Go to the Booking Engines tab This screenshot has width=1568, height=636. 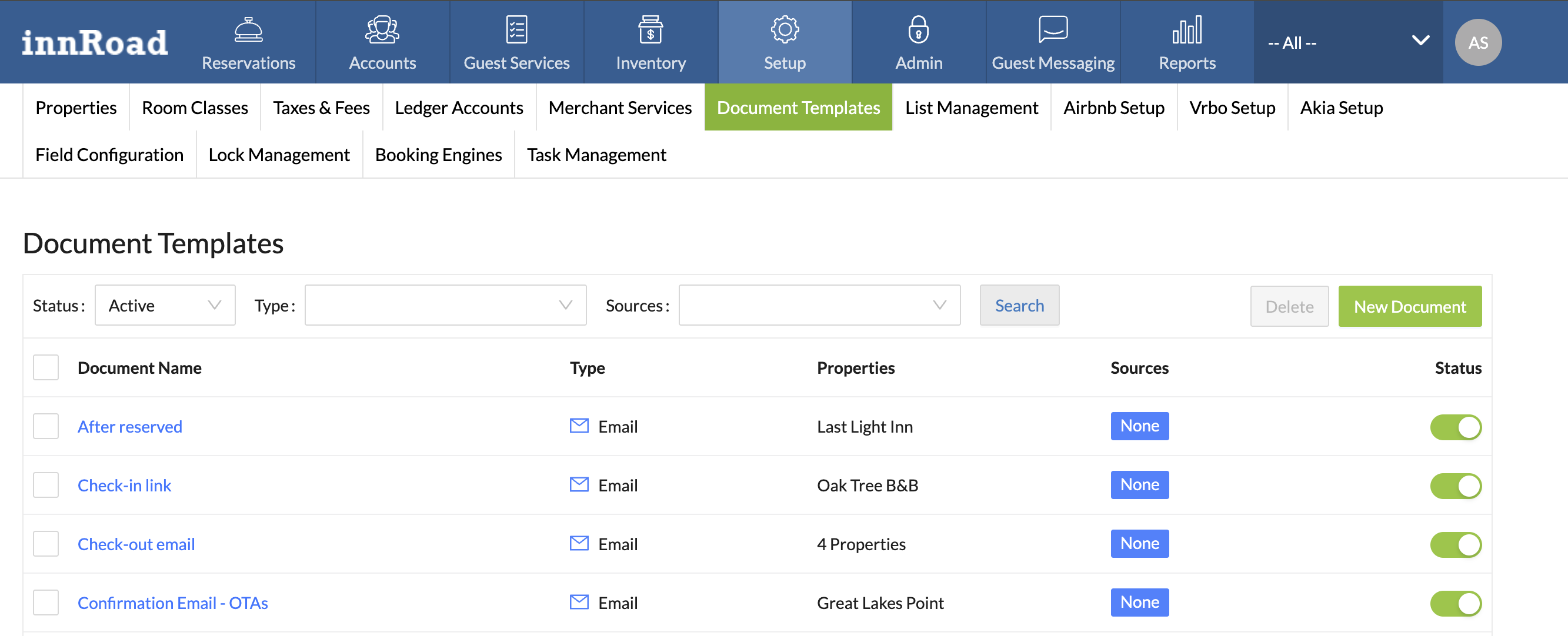pyautogui.click(x=438, y=155)
